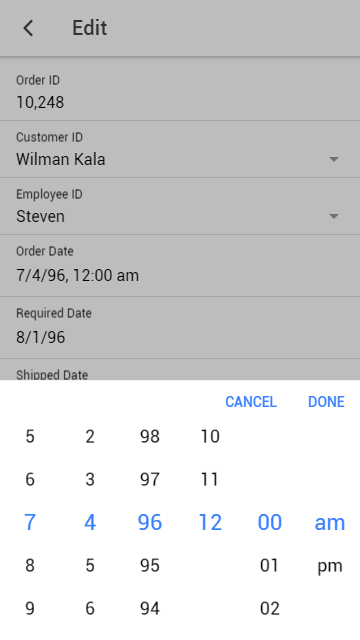
Task: Select minute 01 in the picker
Action: (x=270, y=566)
